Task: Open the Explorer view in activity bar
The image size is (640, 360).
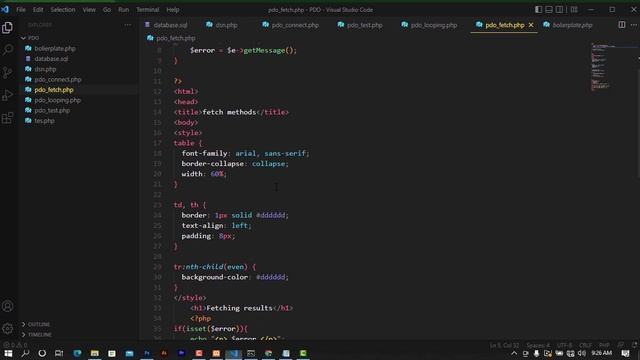Action: coord(7,28)
